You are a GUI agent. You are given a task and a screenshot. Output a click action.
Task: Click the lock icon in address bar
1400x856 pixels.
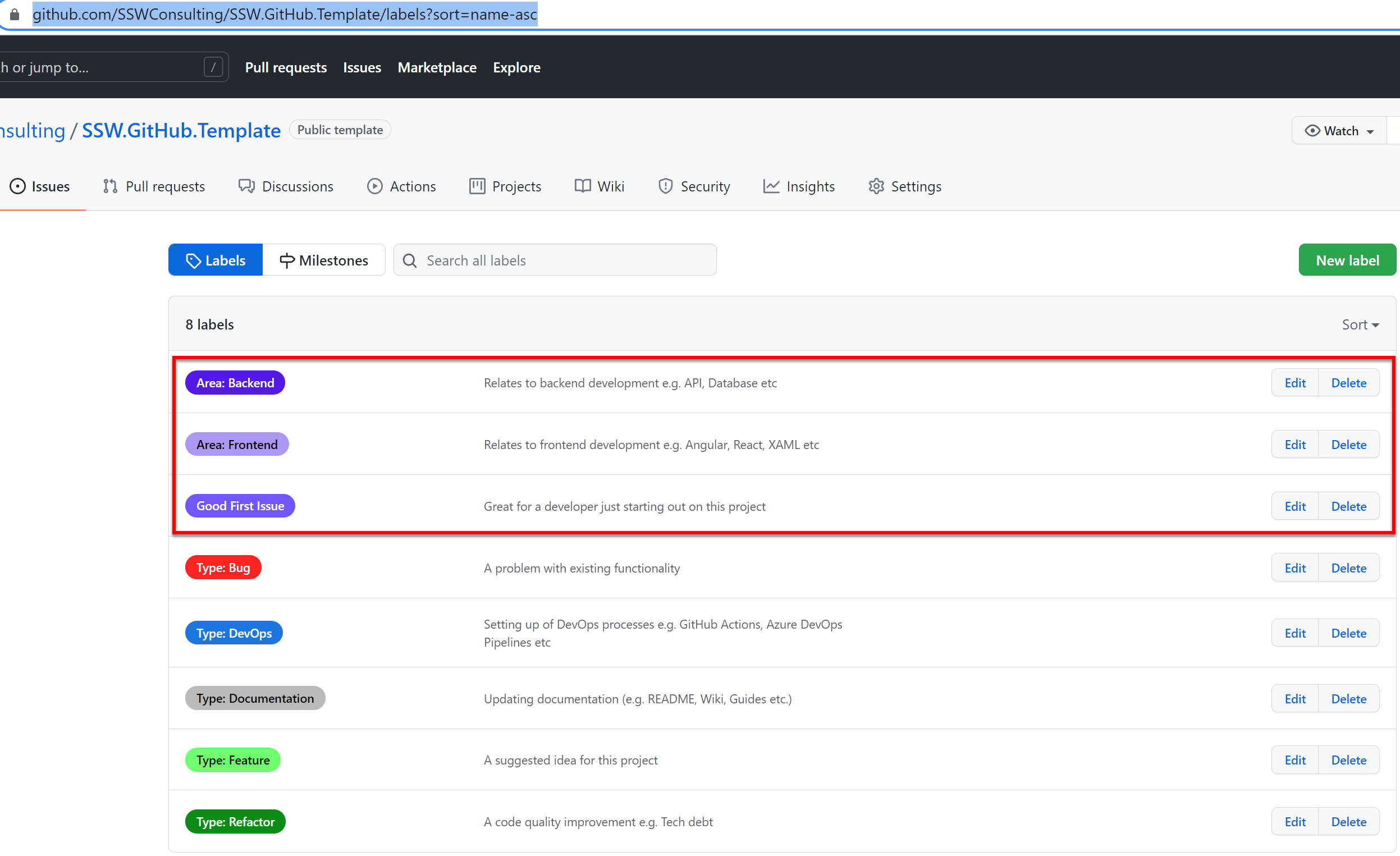tap(15, 14)
